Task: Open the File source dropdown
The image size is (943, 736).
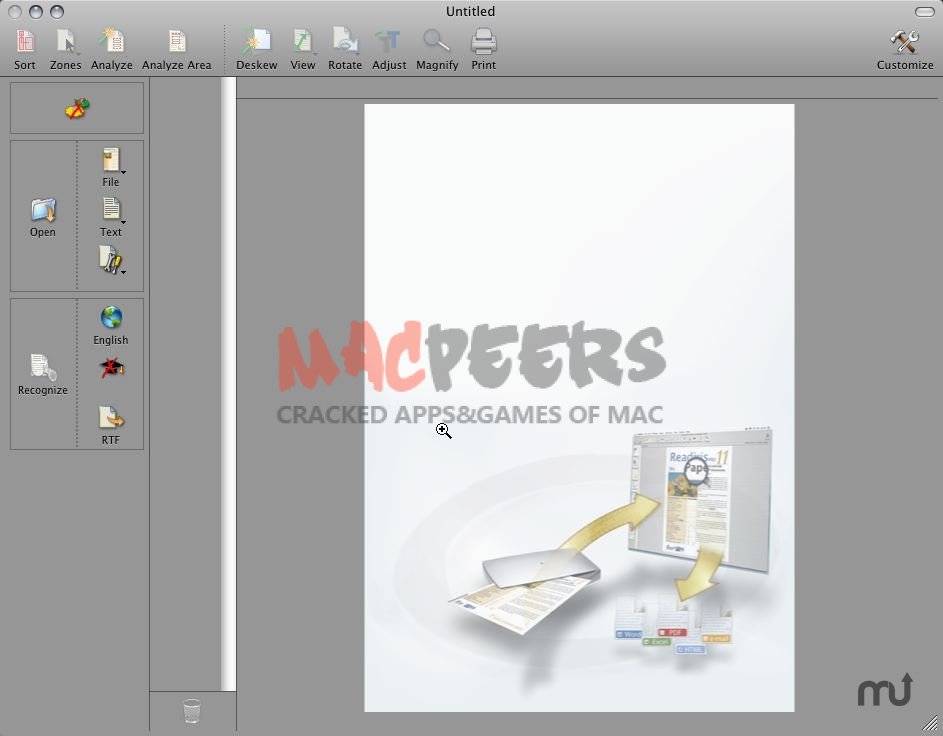Action: tap(111, 165)
